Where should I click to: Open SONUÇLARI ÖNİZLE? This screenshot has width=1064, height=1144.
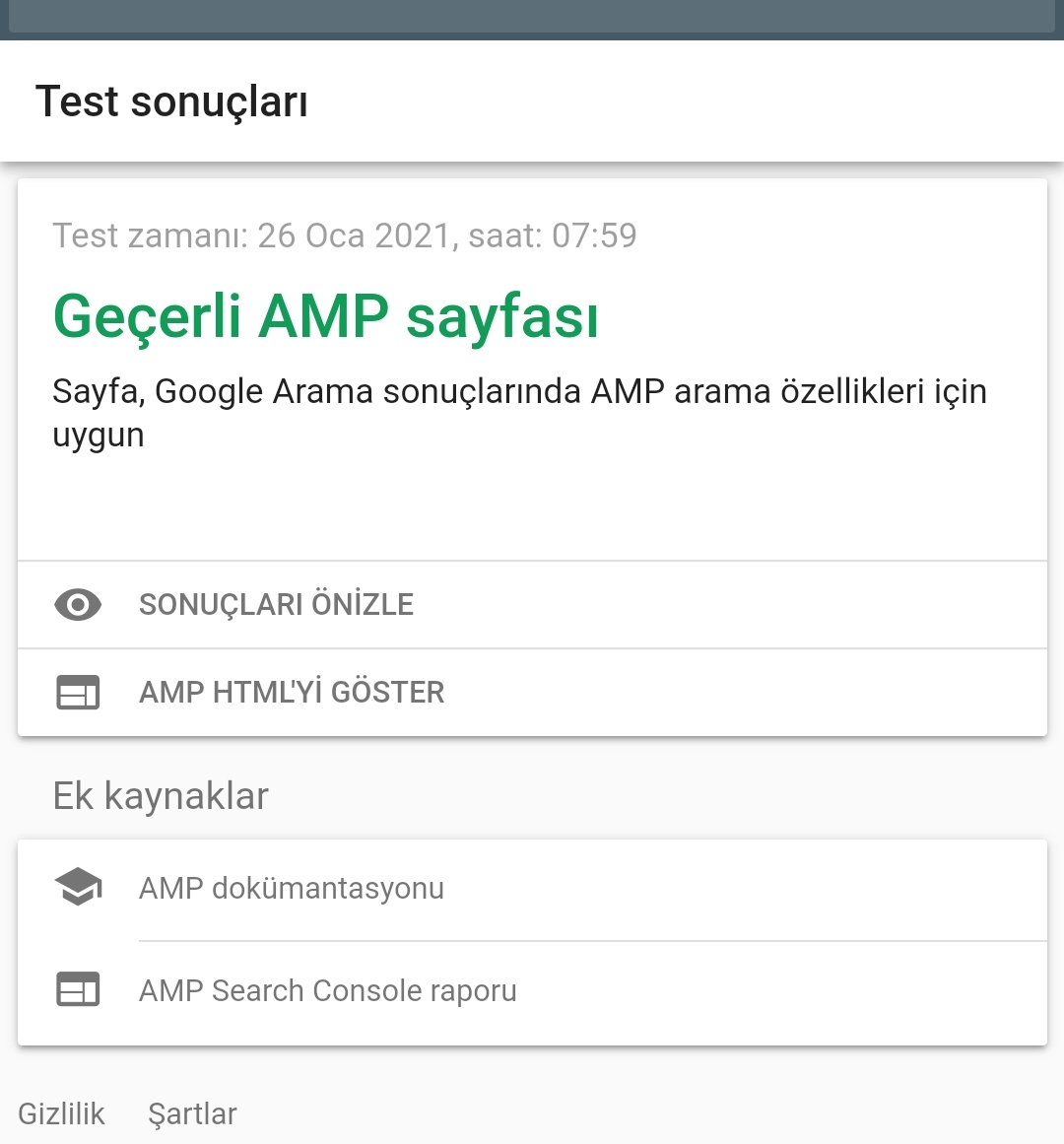tap(532, 605)
